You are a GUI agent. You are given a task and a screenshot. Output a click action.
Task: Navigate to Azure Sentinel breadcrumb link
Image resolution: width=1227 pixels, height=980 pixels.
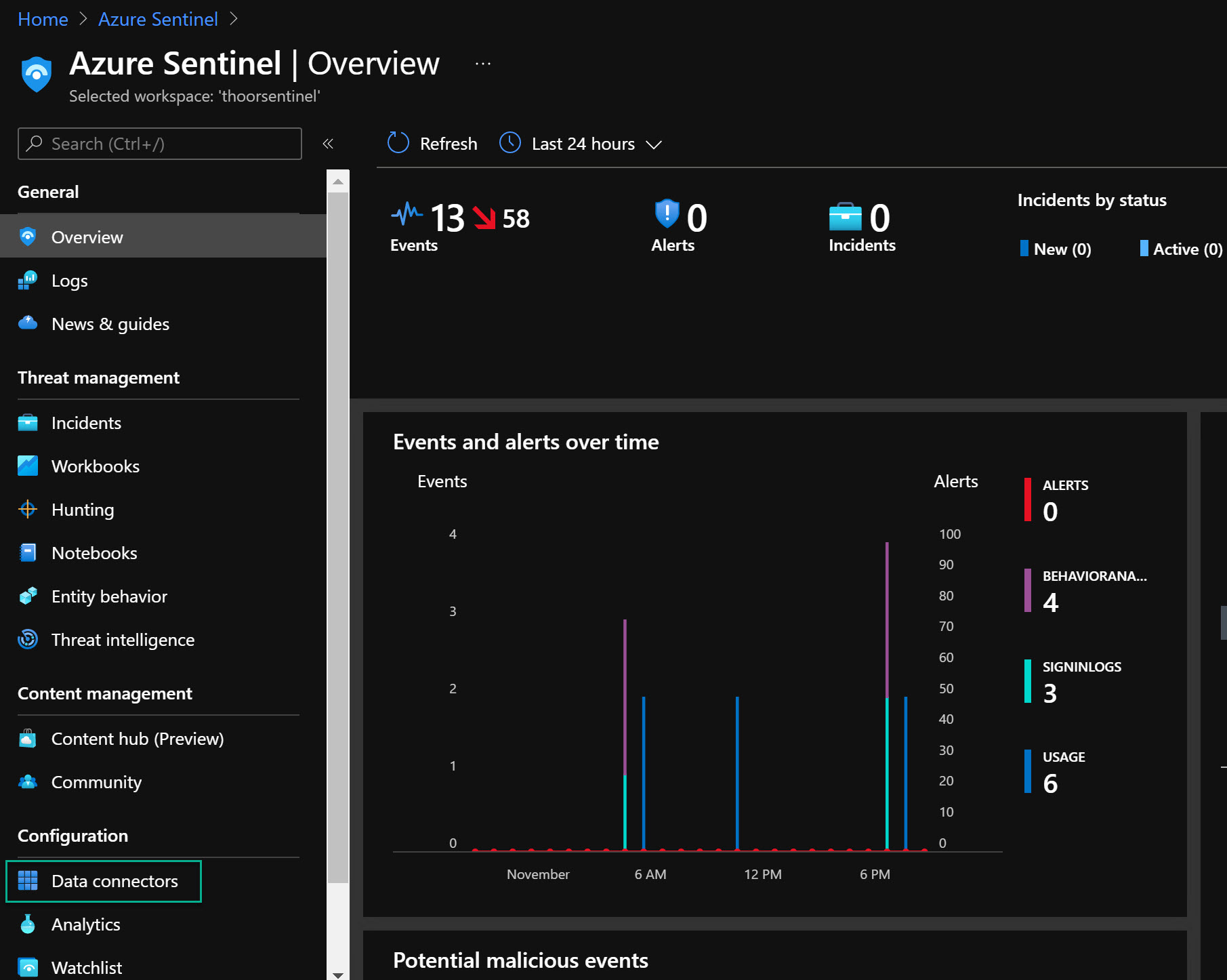(x=158, y=19)
